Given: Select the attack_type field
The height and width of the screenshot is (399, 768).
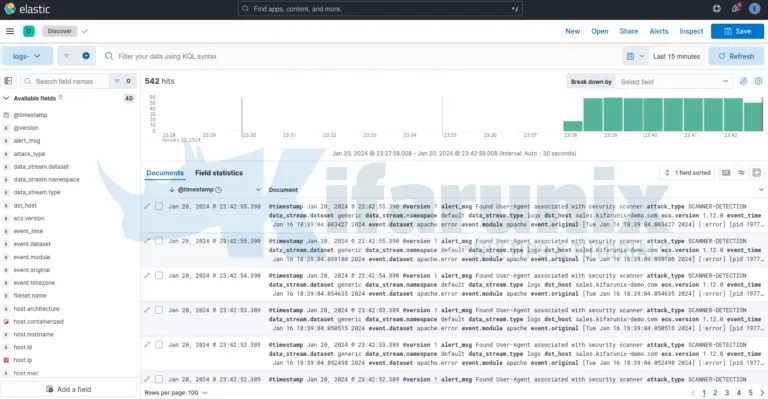Looking at the screenshot, I should (x=29, y=154).
